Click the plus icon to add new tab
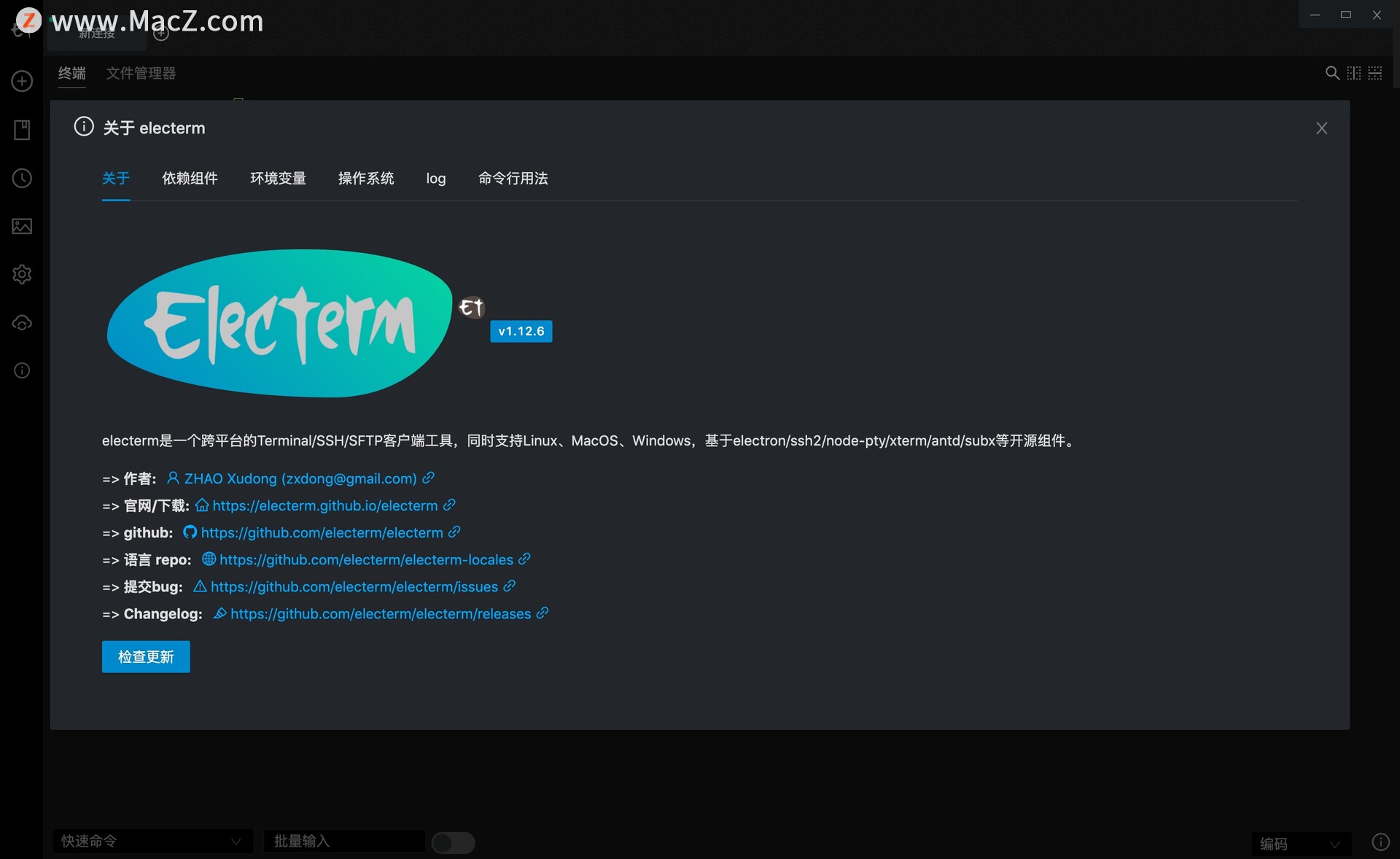Viewport: 1400px width, 859px height. tap(162, 34)
